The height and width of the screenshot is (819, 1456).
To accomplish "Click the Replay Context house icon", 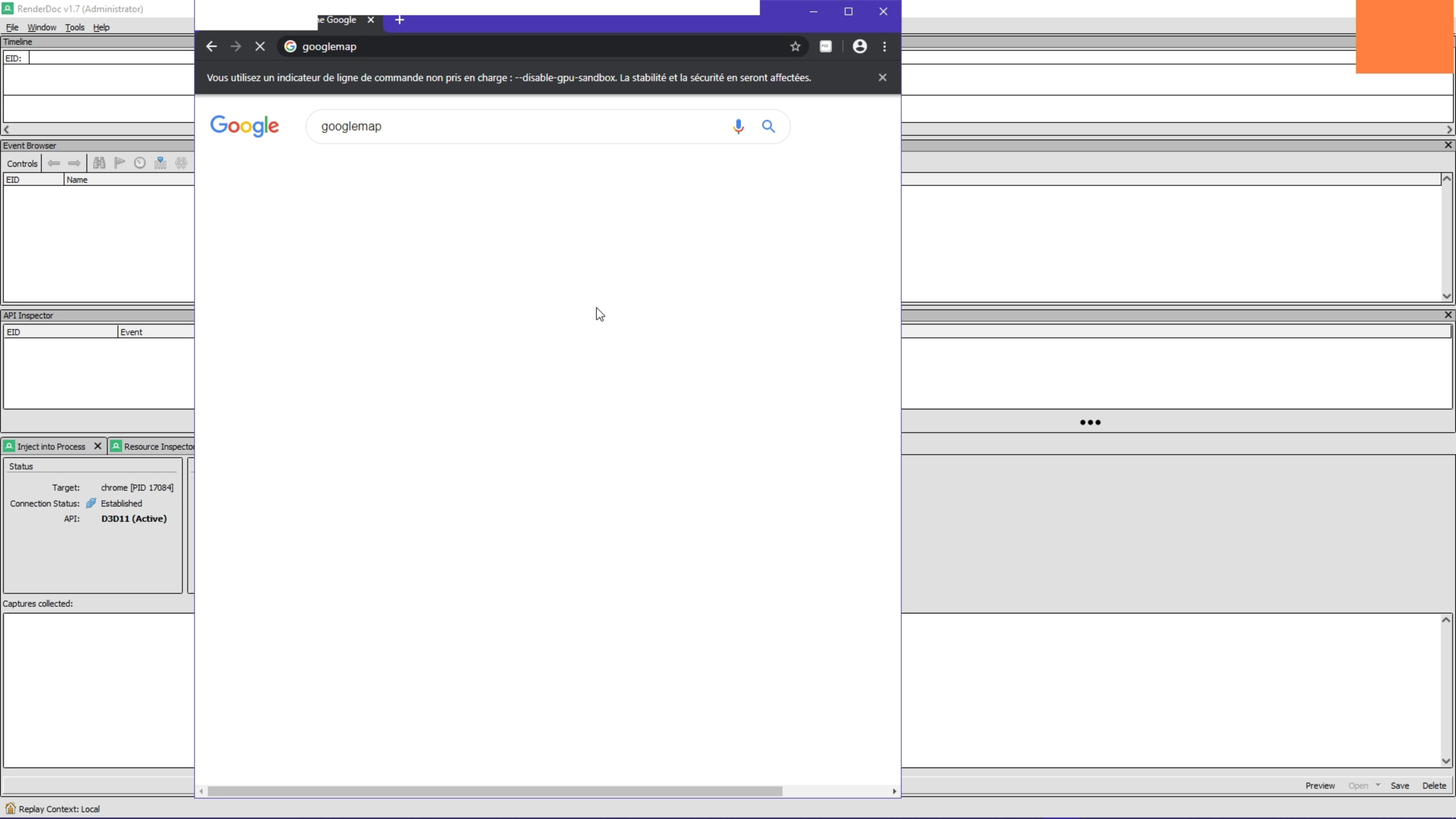I will click(10, 808).
